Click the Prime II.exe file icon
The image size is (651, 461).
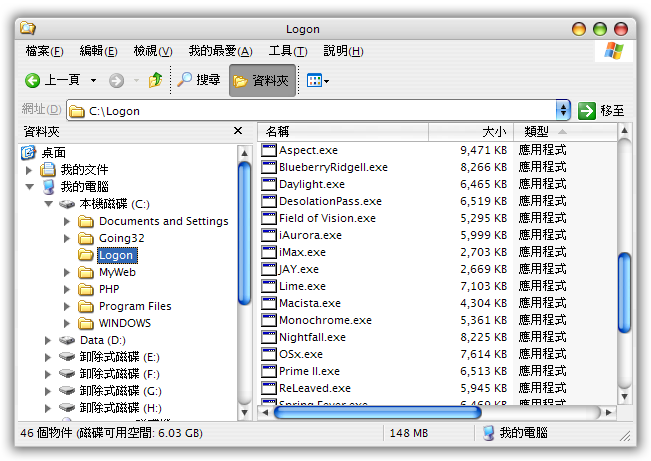(x=269, y=371)
